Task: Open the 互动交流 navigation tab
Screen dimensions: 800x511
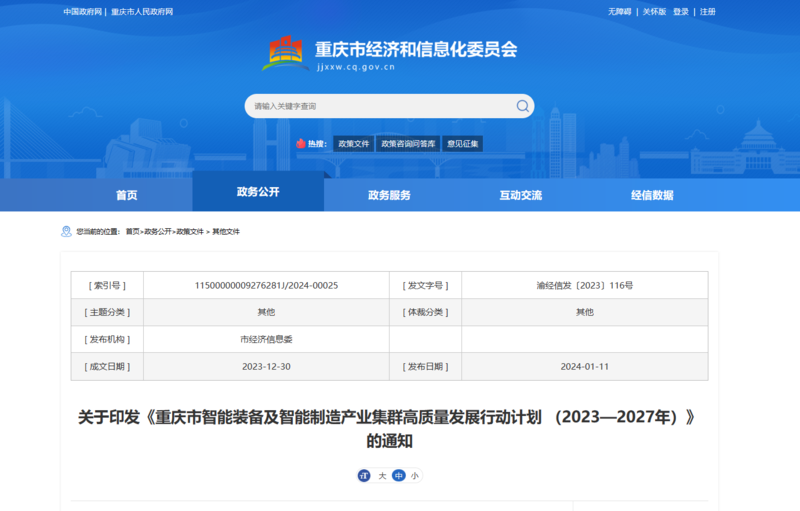Action: (x=520, y=195)
